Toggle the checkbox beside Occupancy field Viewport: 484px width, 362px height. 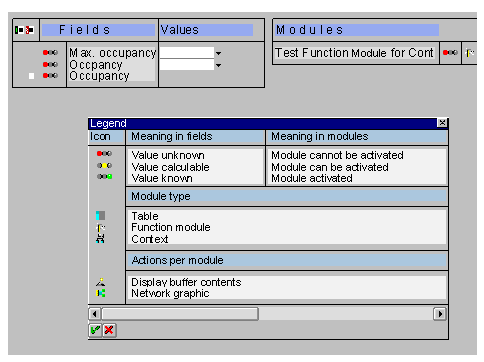[31, 76]
